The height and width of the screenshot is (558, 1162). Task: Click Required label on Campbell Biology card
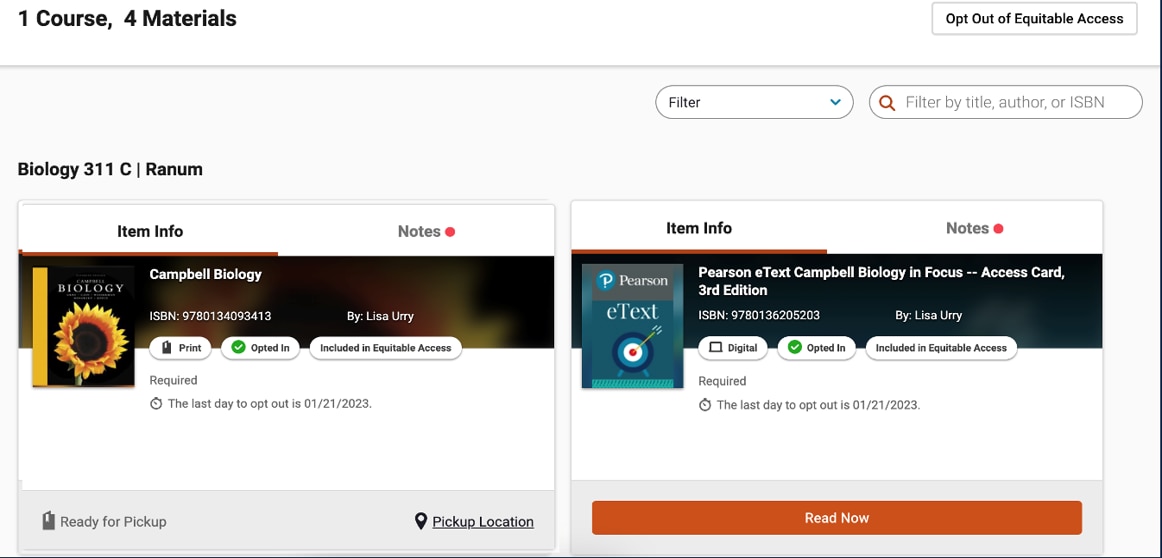click(173, 380)
